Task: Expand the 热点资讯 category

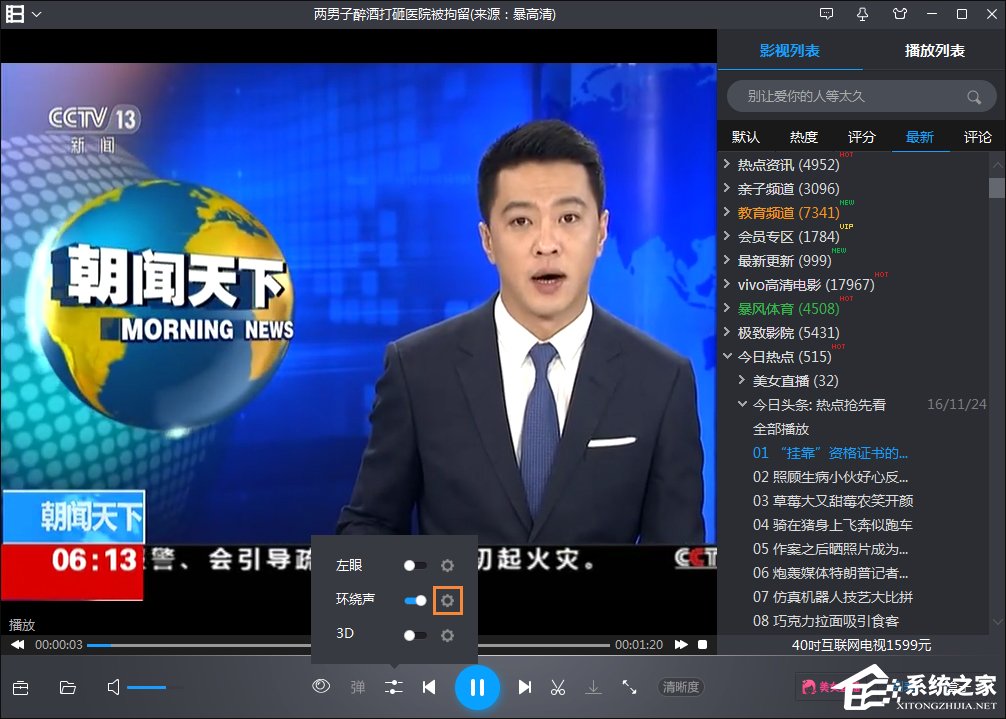Action: coord(727,165)
